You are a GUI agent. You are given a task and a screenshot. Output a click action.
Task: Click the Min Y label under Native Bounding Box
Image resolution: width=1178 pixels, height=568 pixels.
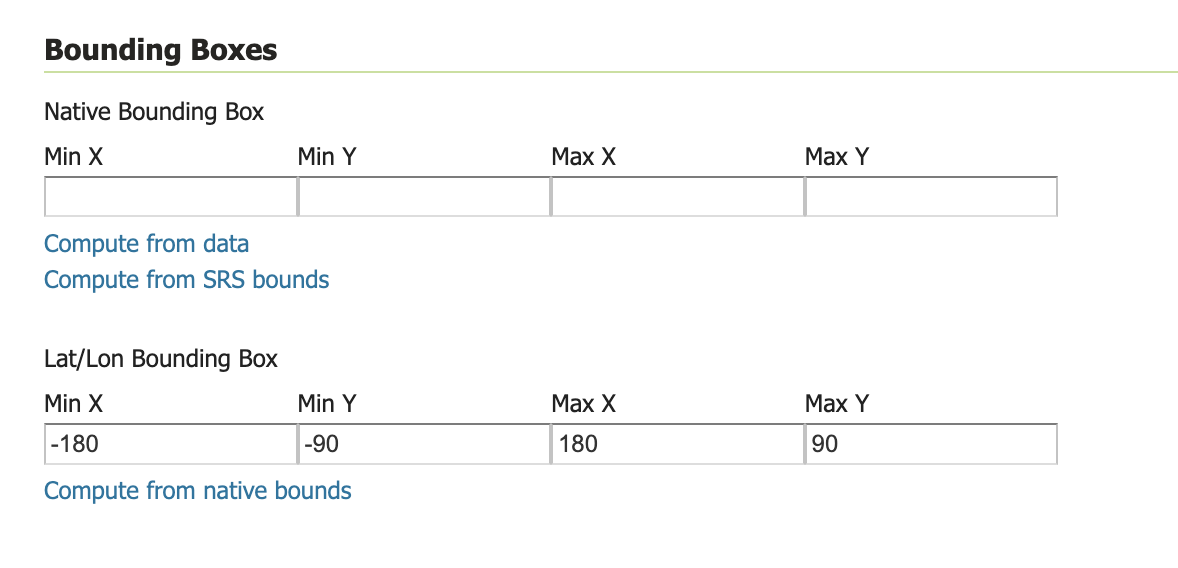click(327, 157)
